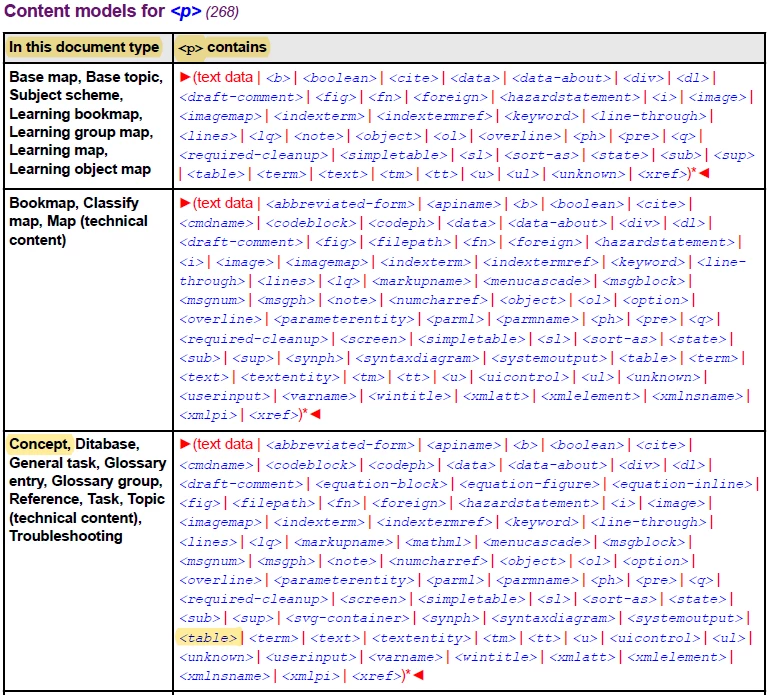The width and height of the screenshot is (769, 695).
Task: Click <parameterentity> in the Bookmap row
Action: point(344,320)
